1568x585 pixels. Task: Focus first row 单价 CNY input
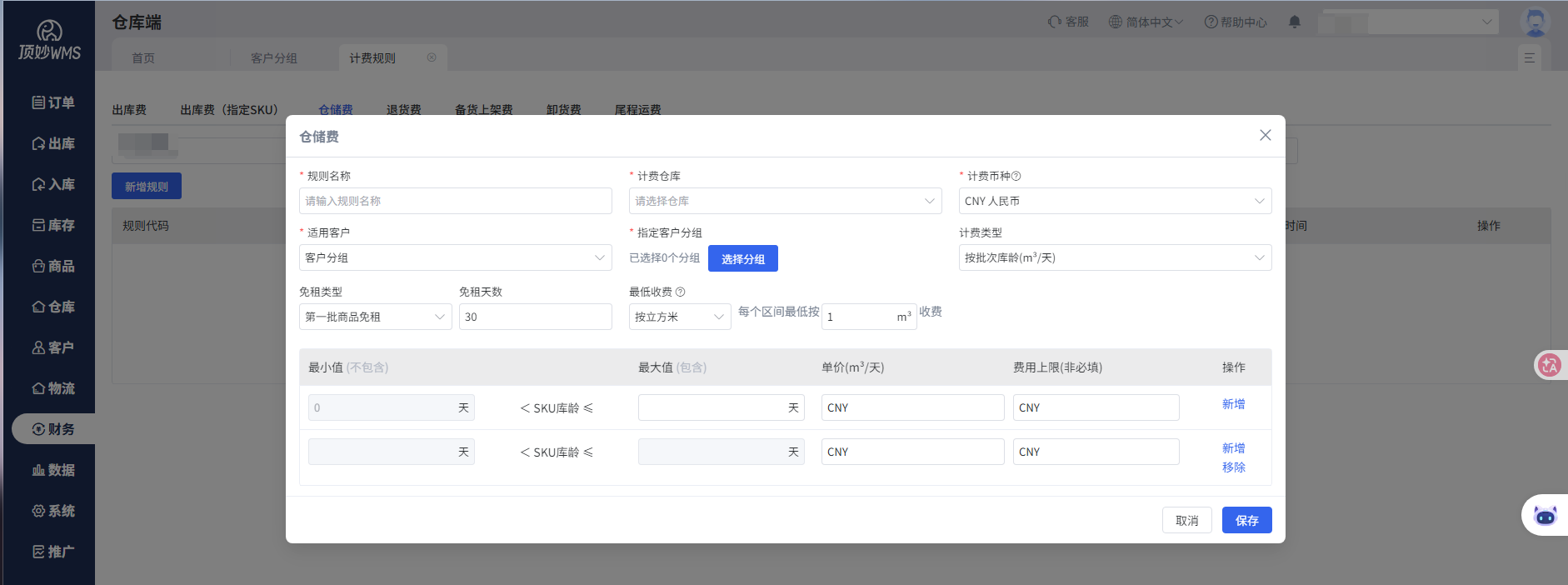point(913,407)
